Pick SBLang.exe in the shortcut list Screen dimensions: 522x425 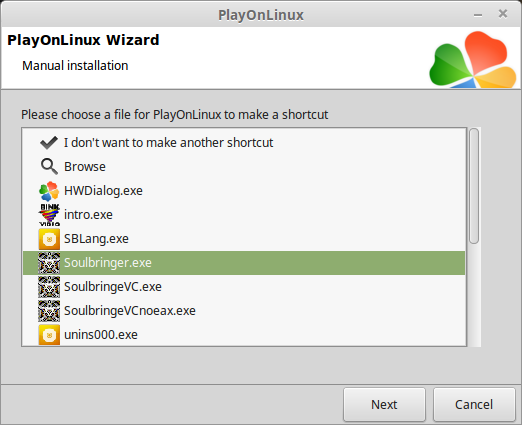pyautogui.click(x=244, y=239)
